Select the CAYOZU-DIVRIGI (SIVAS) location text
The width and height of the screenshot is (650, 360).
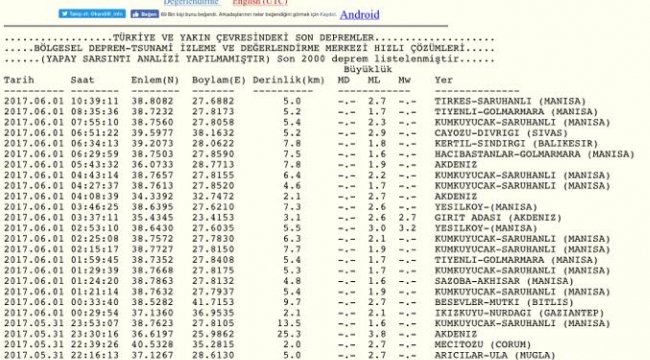[501, 133]
